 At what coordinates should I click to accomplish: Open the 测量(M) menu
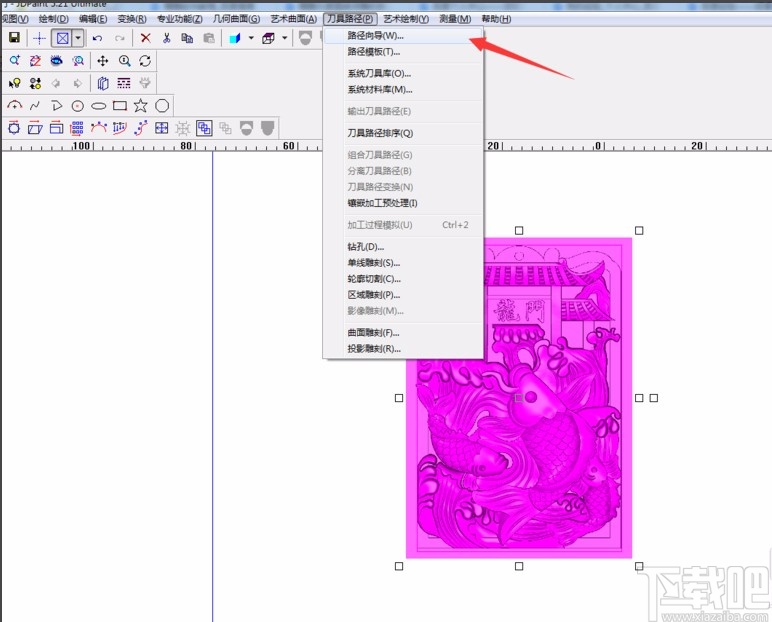click(455, 19)
